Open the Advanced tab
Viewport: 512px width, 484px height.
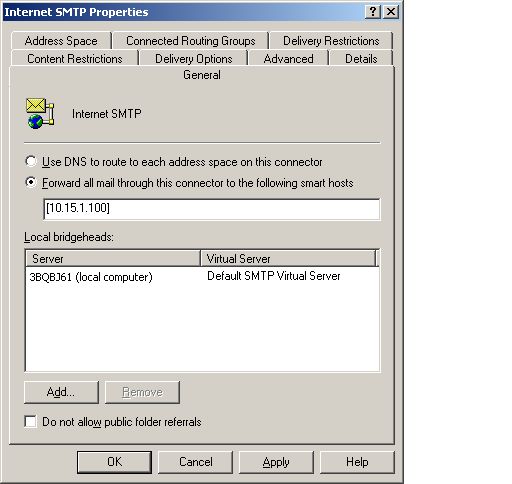pyautogui.click(x=288, y=59)
